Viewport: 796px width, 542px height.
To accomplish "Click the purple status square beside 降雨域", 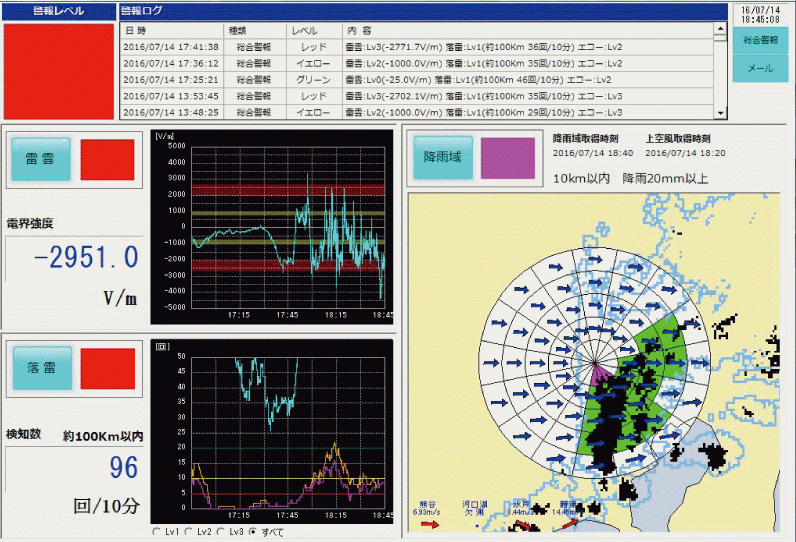I will tap(508, 158).
